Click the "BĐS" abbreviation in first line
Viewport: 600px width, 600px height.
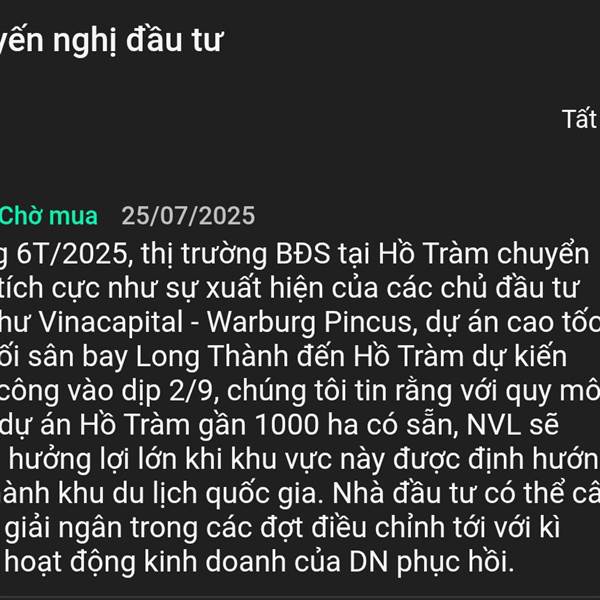pyautogui.click(x=303, y=254)
